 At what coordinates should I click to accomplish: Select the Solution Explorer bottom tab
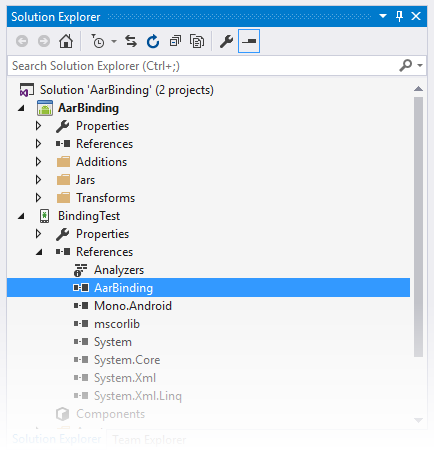57,439
